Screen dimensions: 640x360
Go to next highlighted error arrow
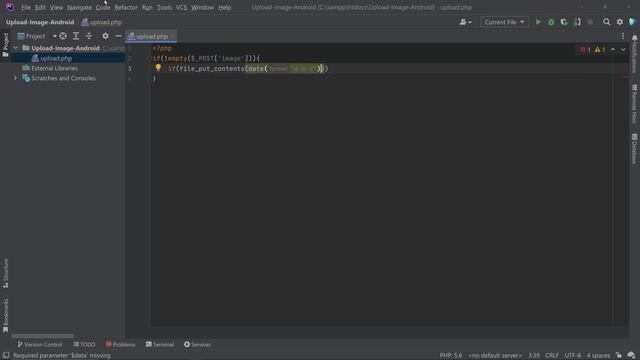(623, 49)
